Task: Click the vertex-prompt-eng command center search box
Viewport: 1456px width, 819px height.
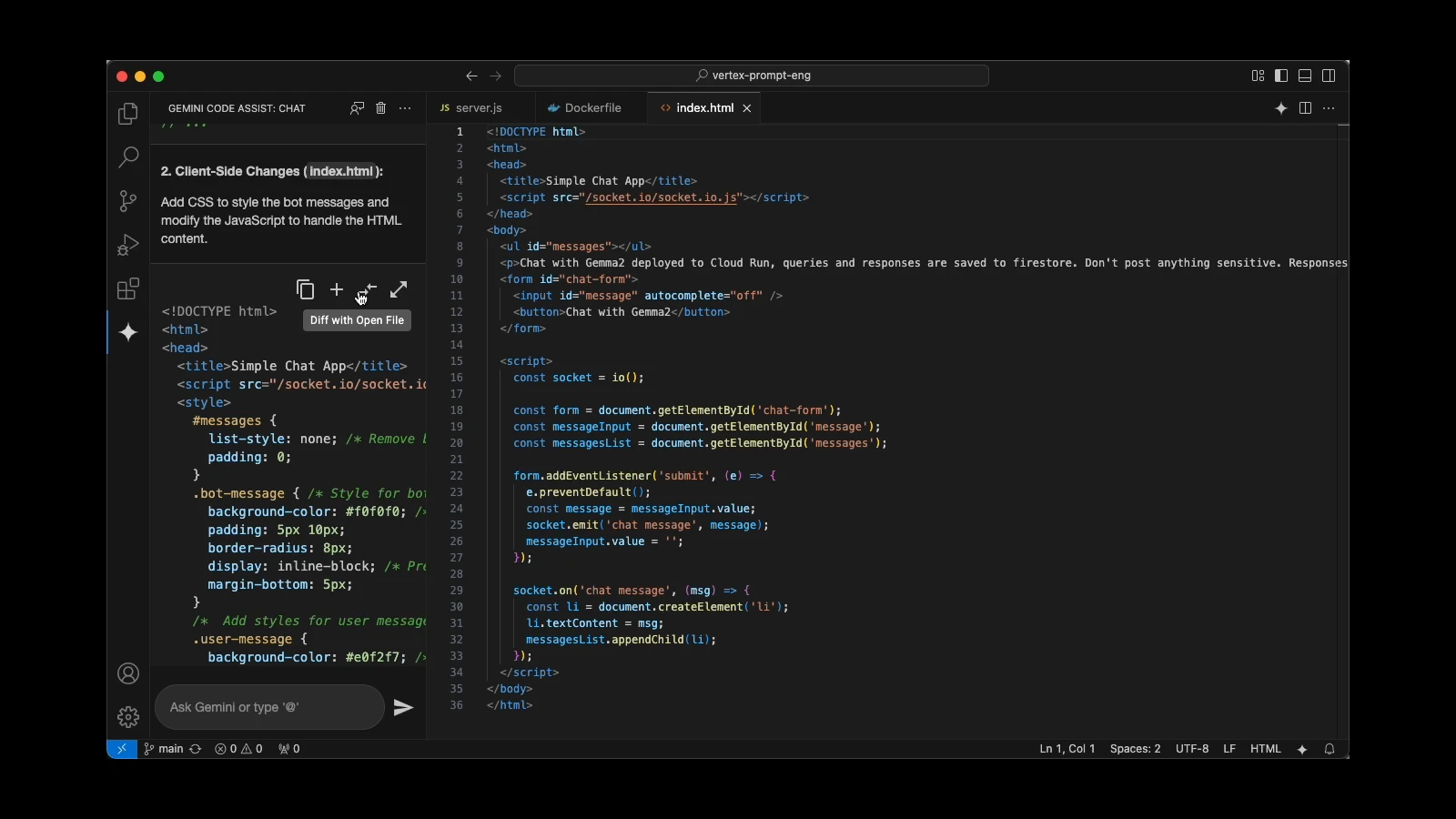Action: point(752,76)
